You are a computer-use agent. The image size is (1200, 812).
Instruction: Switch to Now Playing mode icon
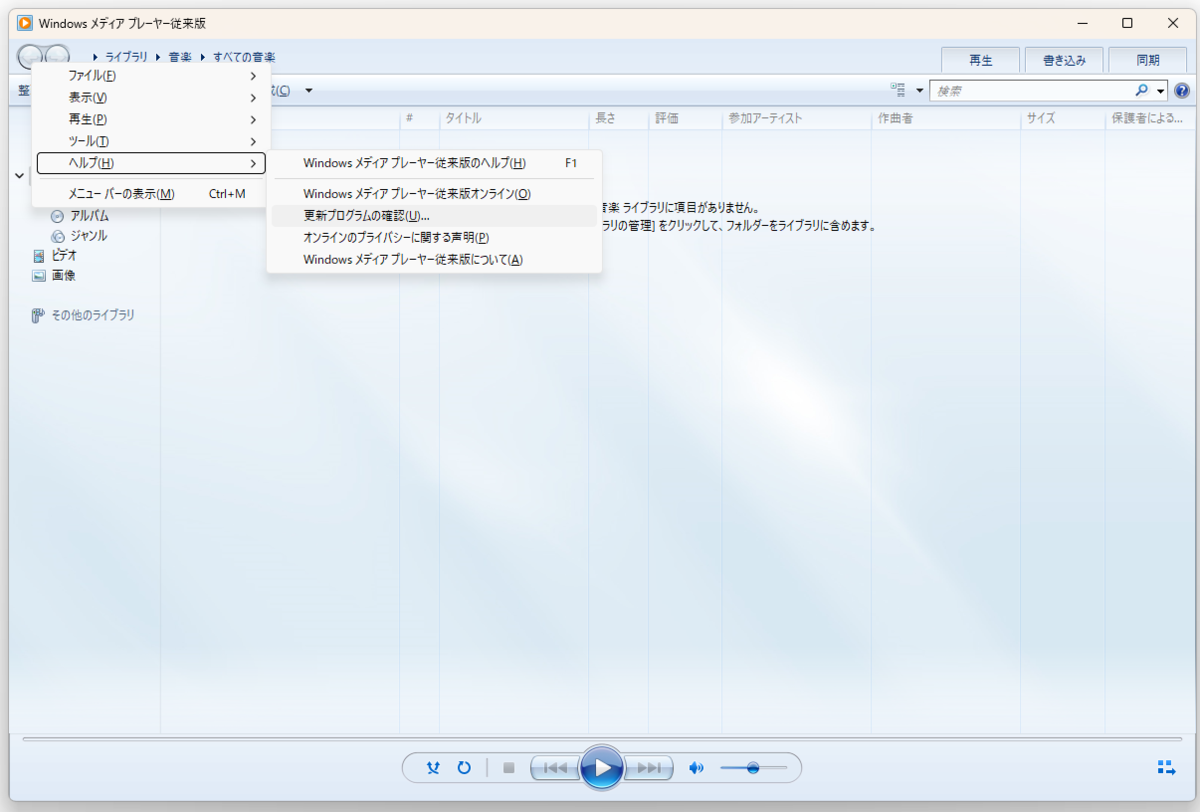[x=1166, y=768]
